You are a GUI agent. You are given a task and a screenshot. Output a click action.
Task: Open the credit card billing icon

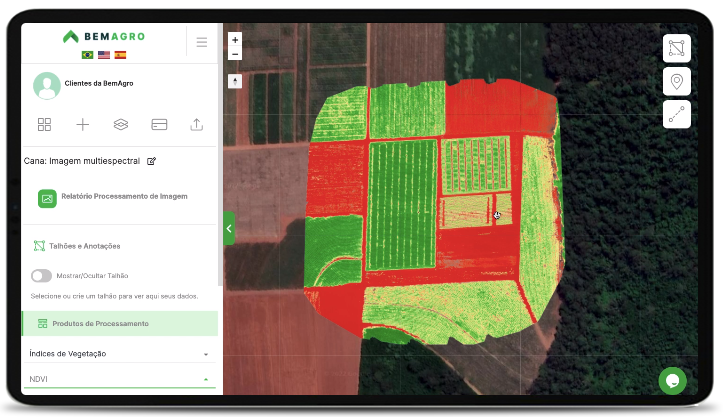point(159,125)
